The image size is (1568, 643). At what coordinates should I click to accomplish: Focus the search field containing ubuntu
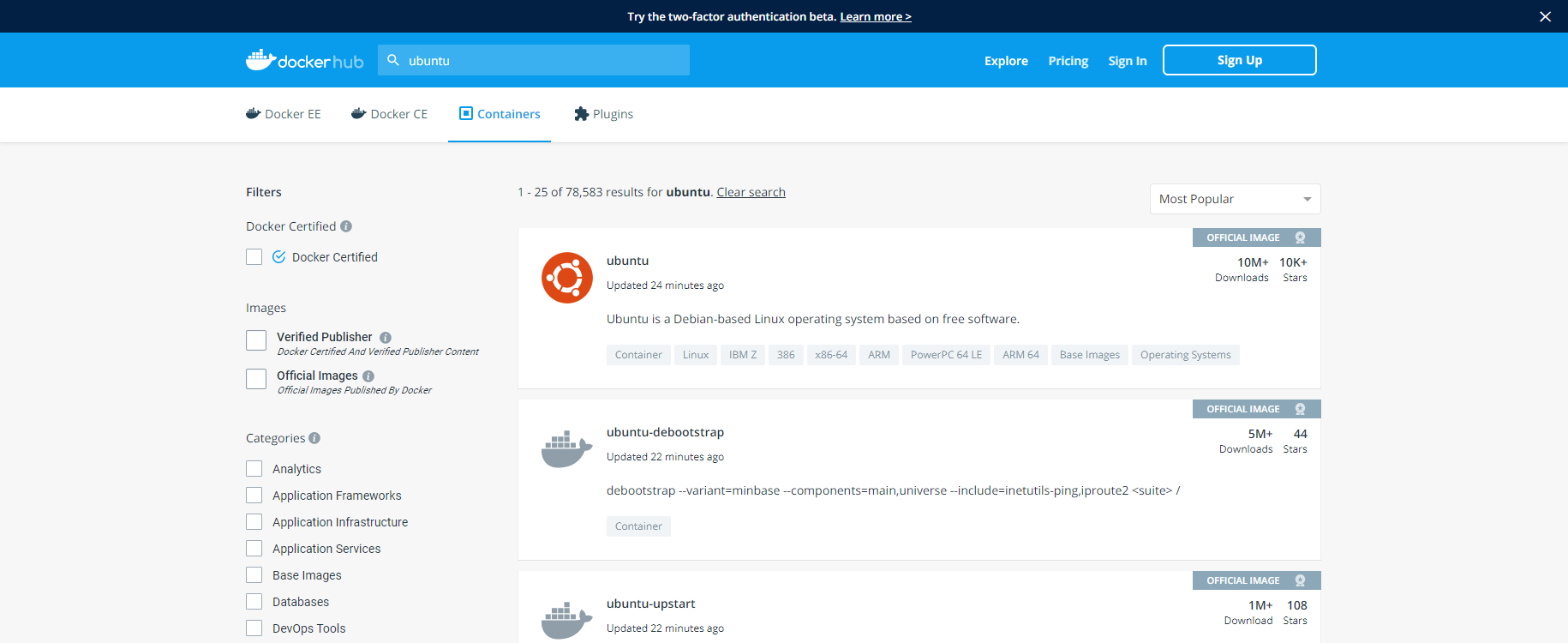point(533,60)
